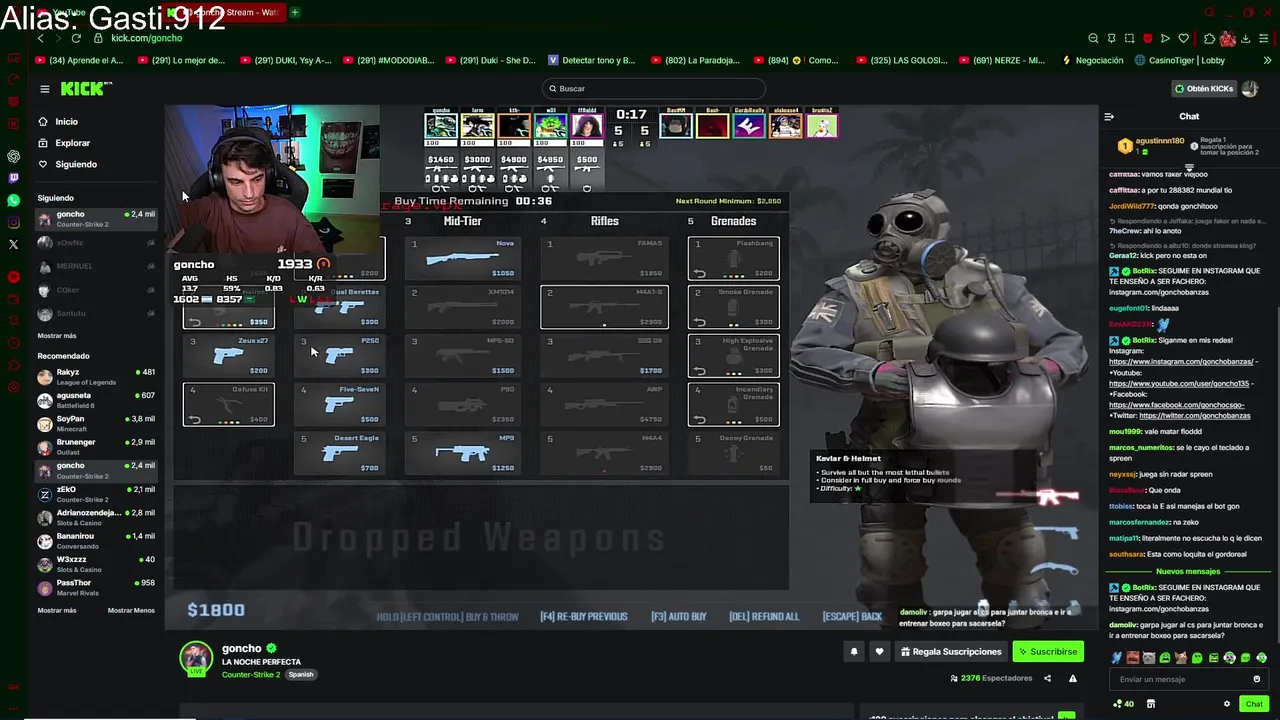This screenshot has width=1280, height=720.
Task: Open the emote picker in chat input
Action: [x=1257, y=680]
